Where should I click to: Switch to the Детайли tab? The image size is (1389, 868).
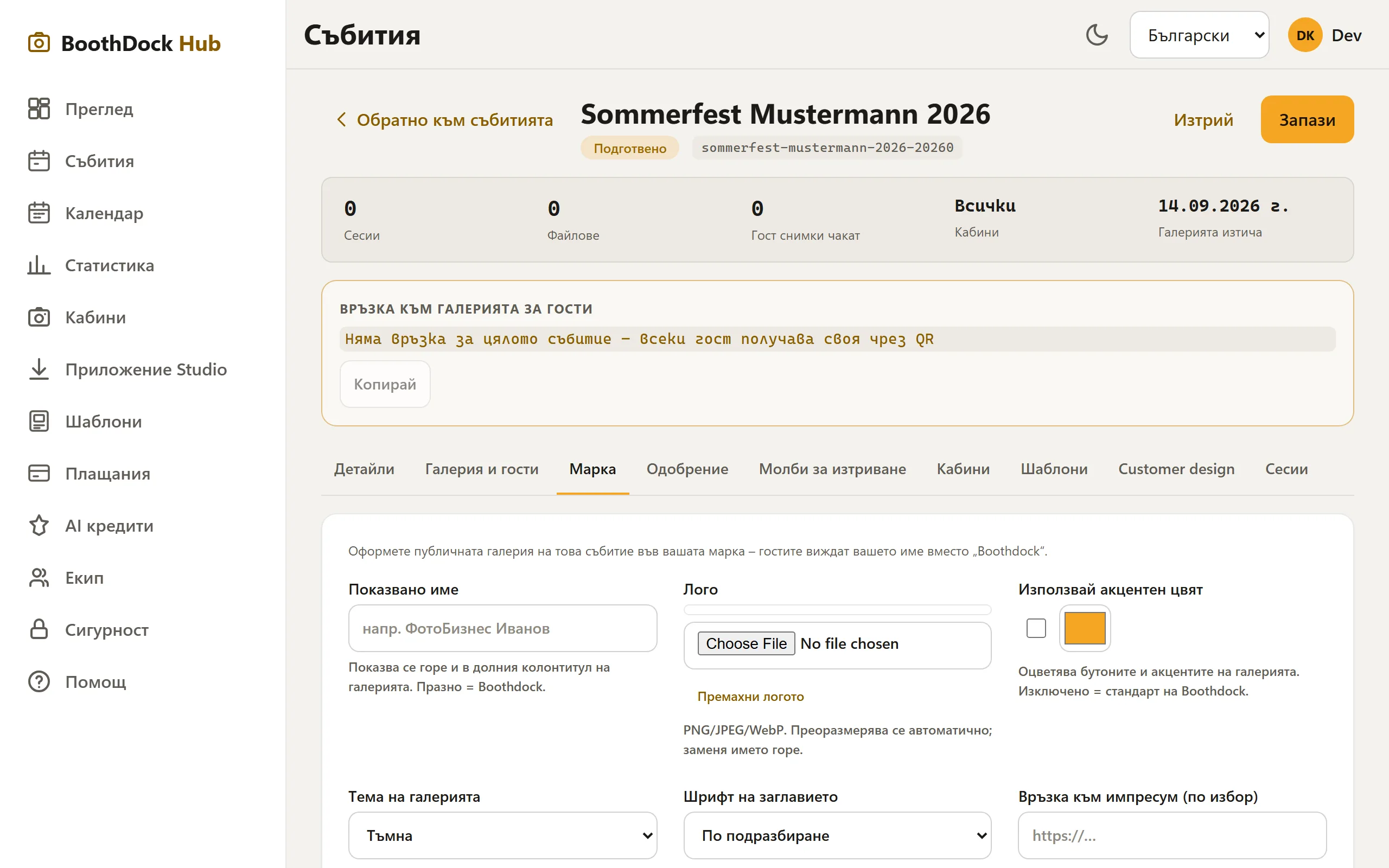click(365, 469)
